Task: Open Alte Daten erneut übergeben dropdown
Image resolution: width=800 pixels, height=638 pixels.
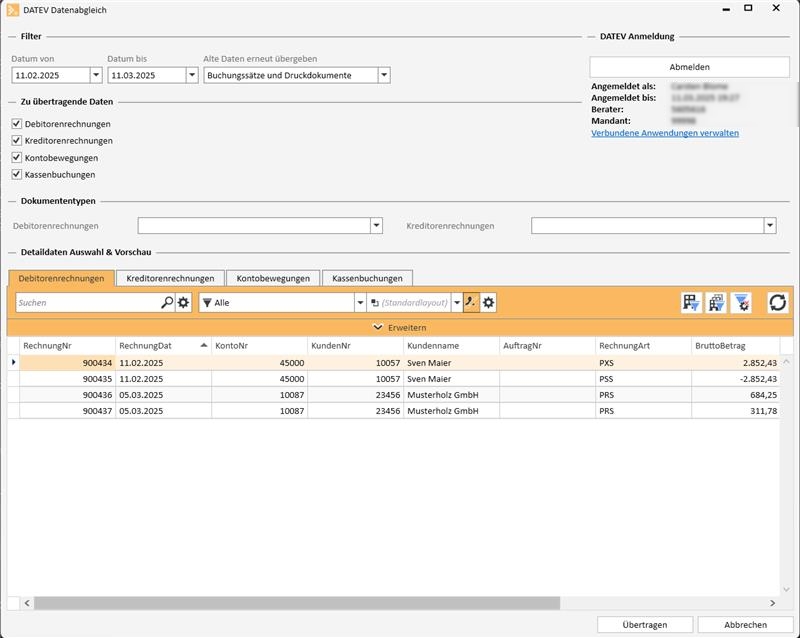Action: click(x=384, y=75)
